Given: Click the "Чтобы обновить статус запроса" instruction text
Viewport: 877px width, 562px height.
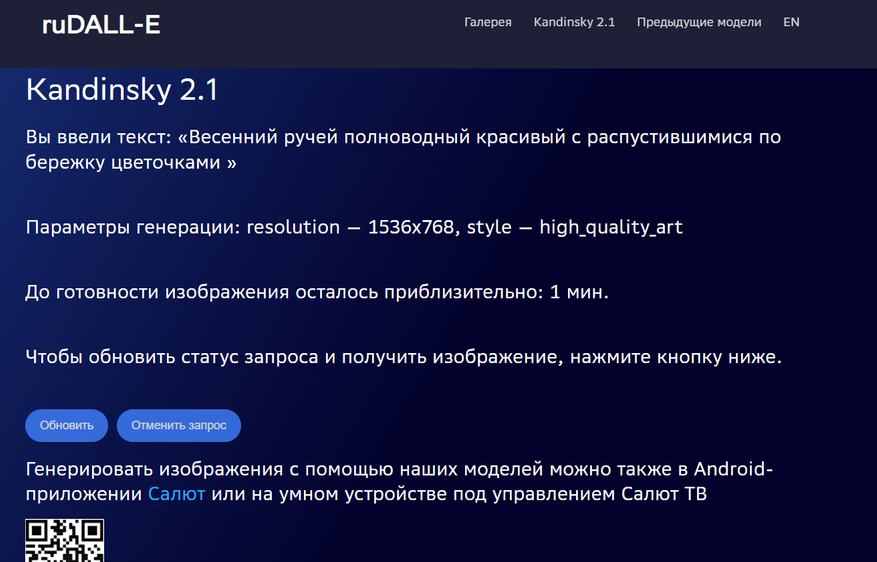Looking at the screenshot, I should tap(403, 357).
